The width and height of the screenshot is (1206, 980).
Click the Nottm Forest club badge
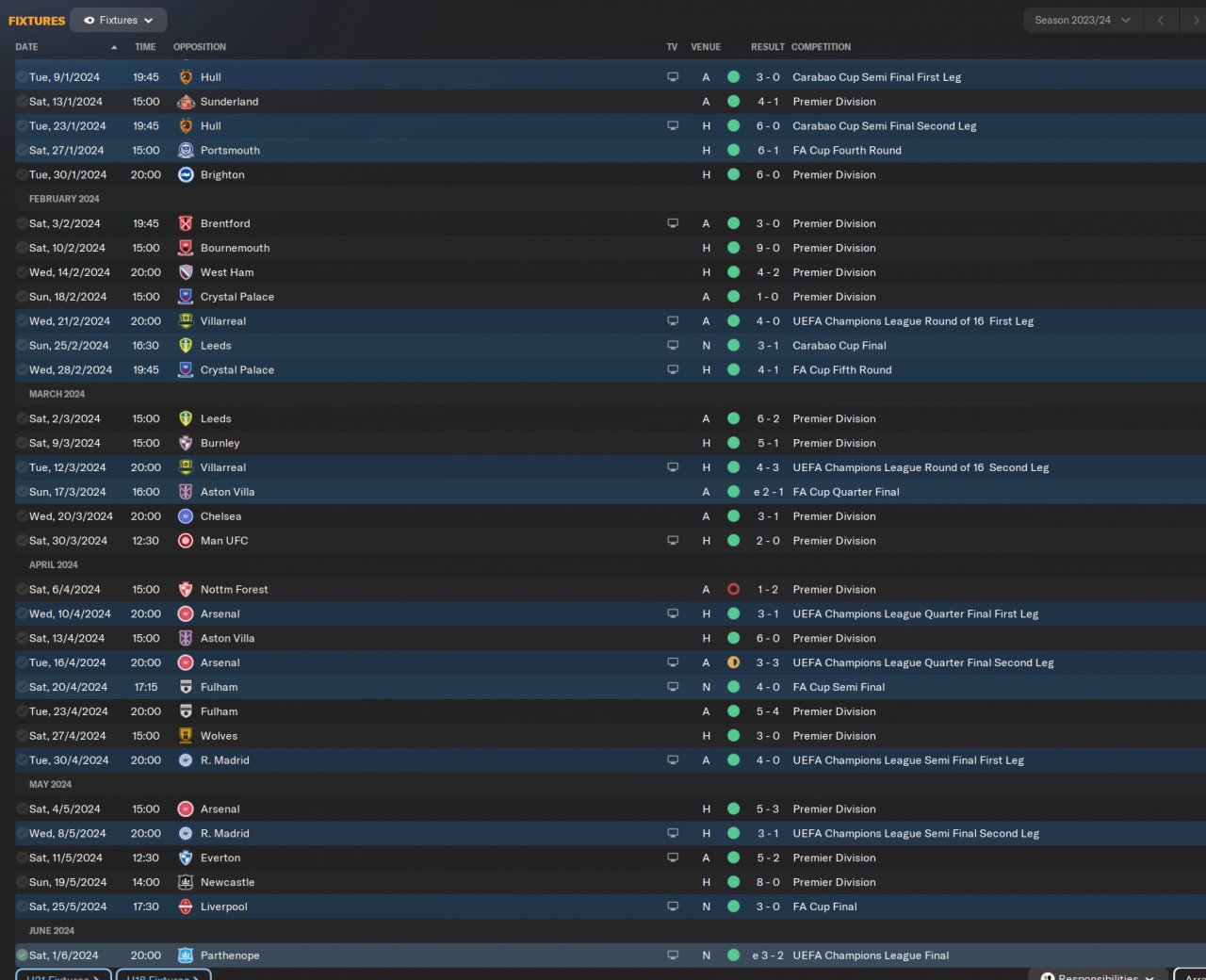(186, 590)
